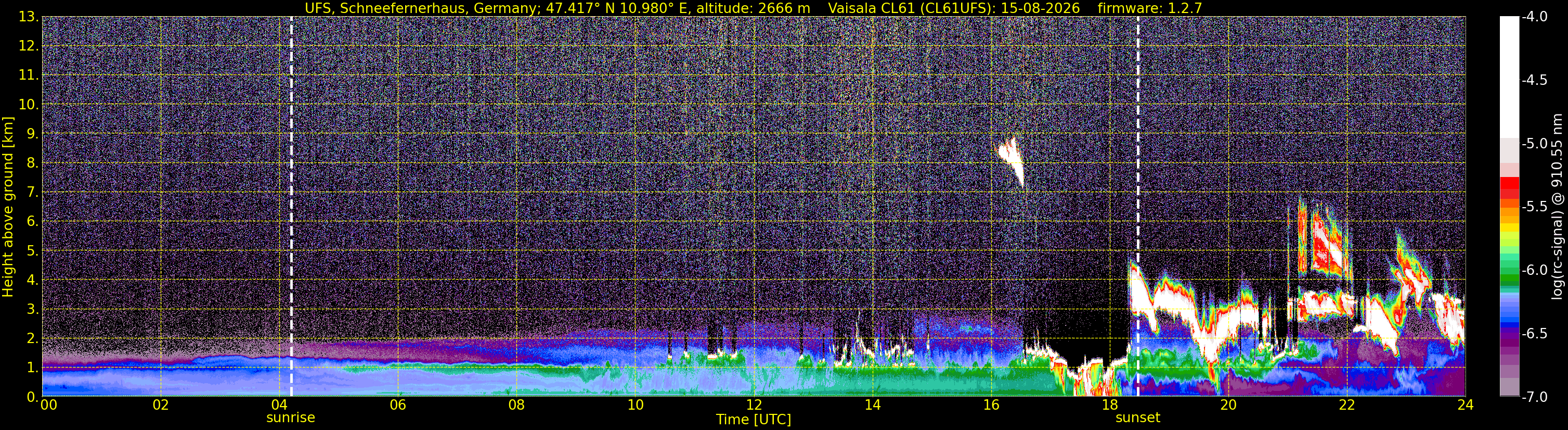The width and height of the screenshot is (1568, 430).
Task: Click the green section of the colorbar
Action: tap(1509, 270)
